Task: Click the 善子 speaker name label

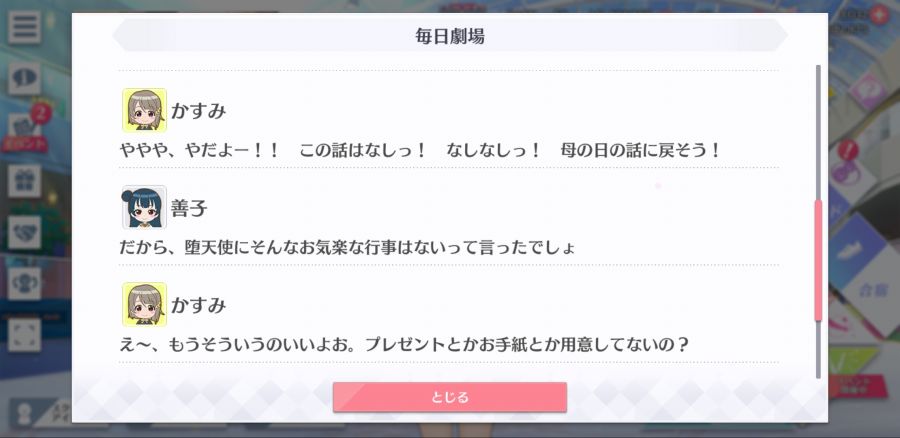Action: click(x=189, y=208)
